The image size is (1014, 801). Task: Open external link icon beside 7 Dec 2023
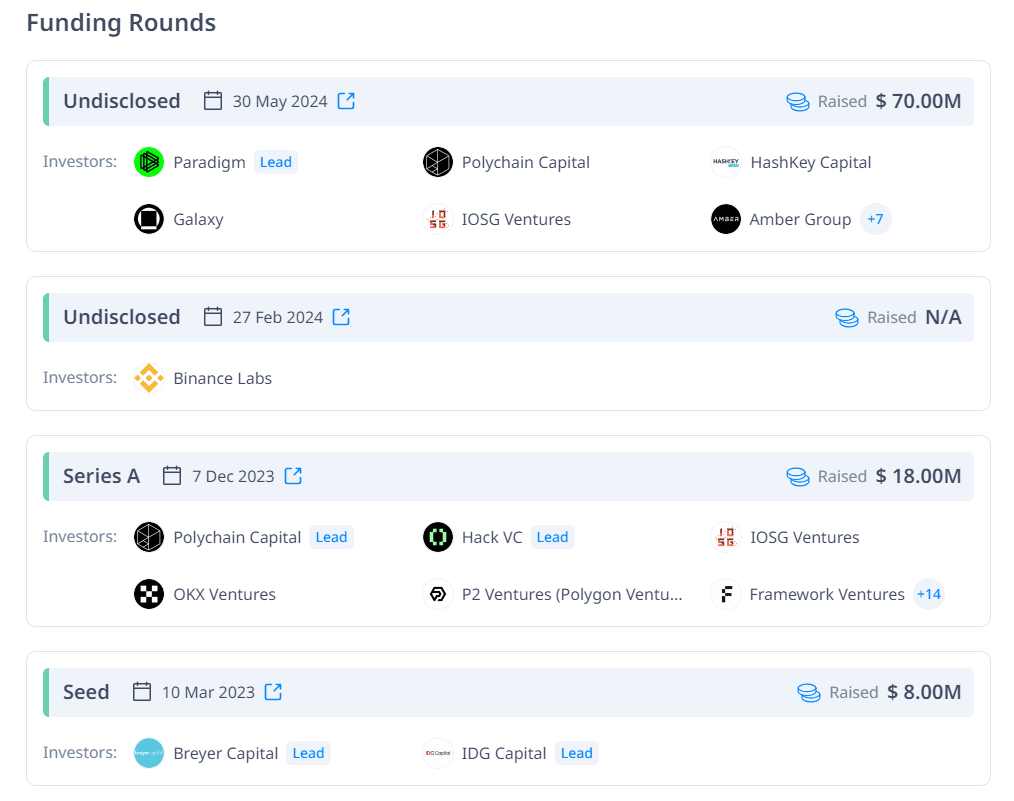tap(293, 476)
